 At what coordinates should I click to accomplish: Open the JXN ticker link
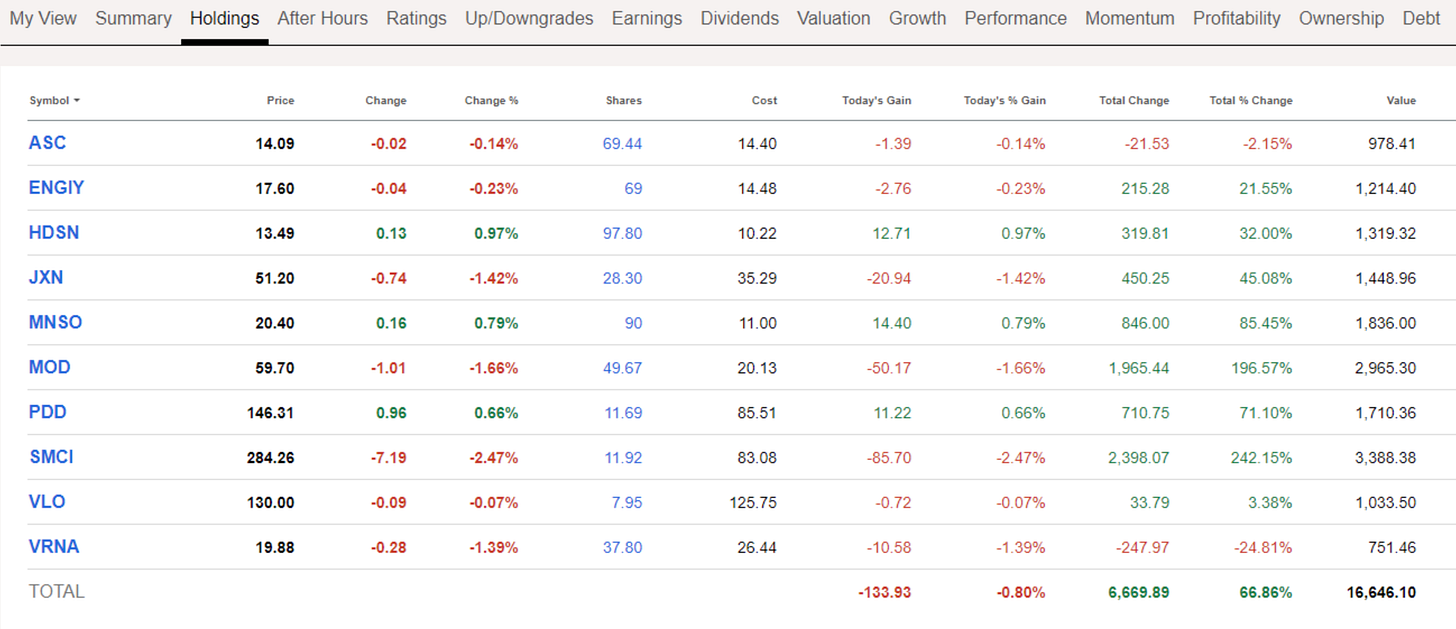(x=46, y=278)
